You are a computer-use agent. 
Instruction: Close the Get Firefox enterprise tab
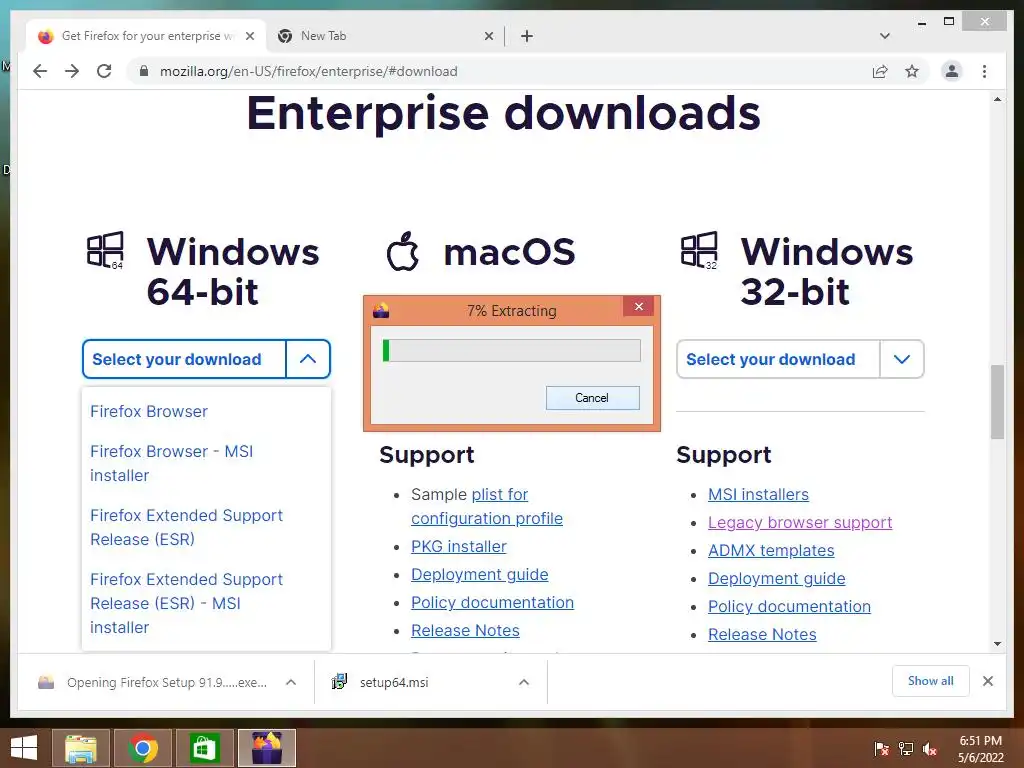point(249,36)
